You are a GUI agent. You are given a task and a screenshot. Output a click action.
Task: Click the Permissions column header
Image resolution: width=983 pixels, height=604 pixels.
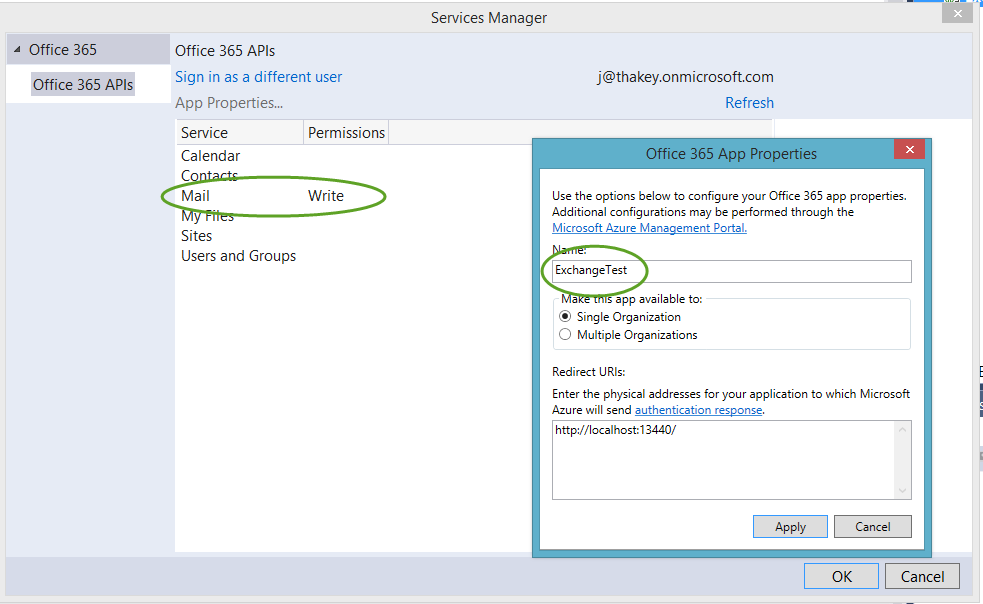(x=345, y=132)
